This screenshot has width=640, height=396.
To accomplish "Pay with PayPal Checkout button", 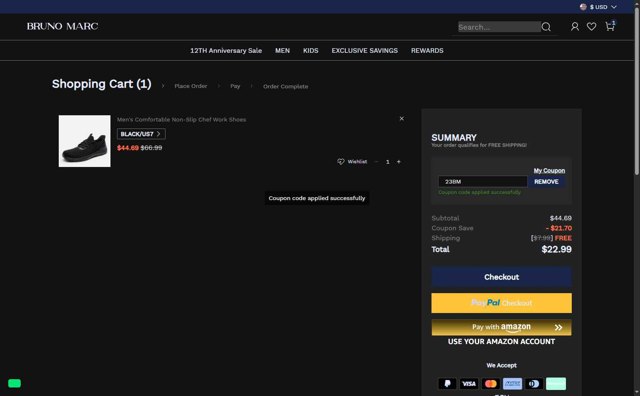I will pos(501,303).
